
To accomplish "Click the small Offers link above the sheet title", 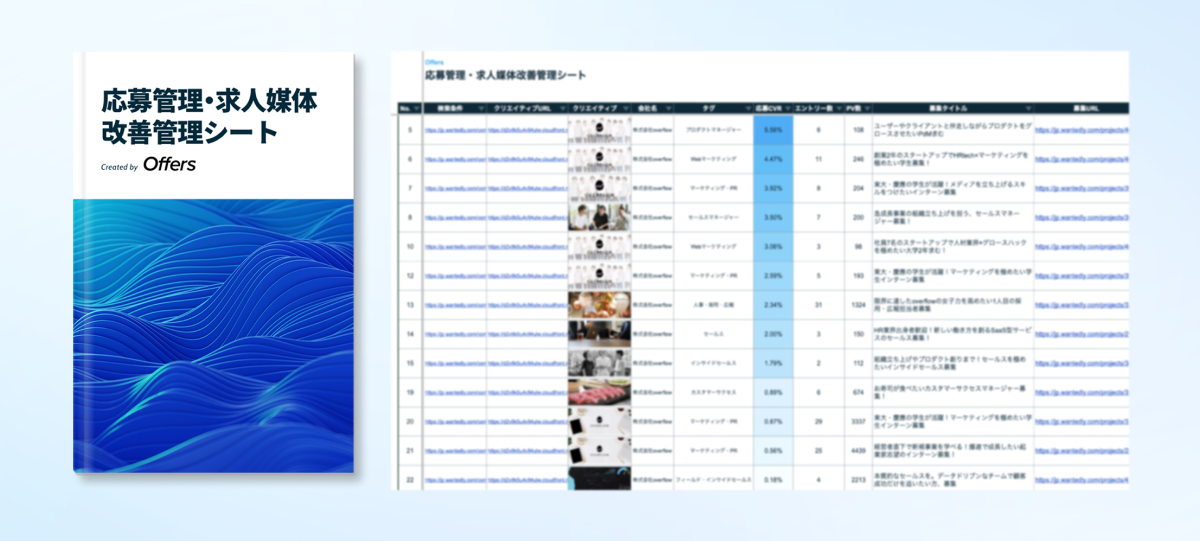I will pyautogui.click(x=434, y=62).
